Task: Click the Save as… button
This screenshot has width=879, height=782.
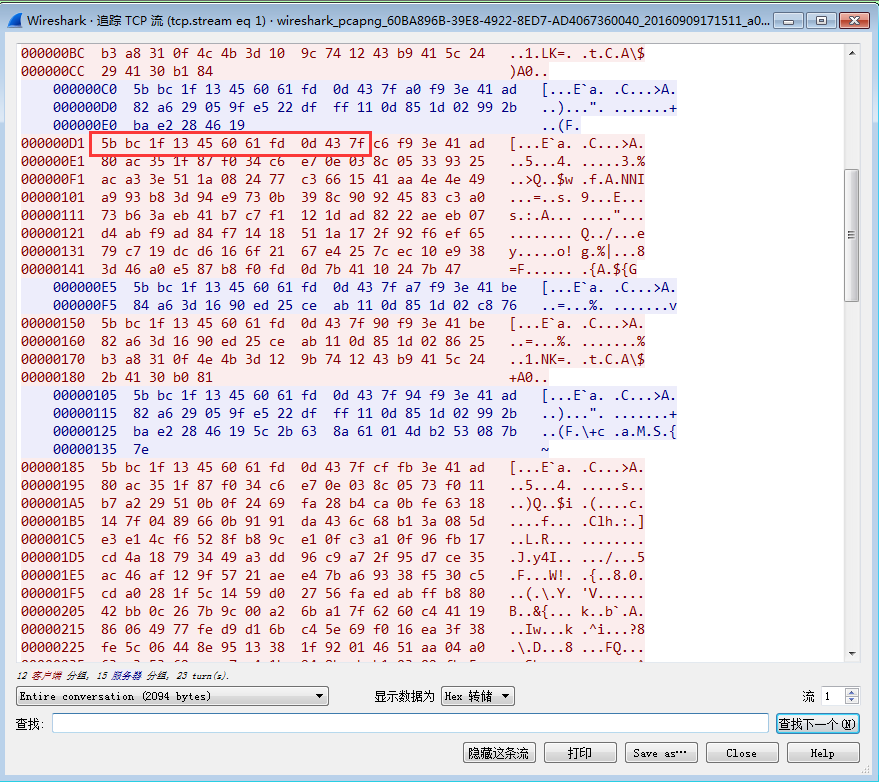Action: [661, 753]
